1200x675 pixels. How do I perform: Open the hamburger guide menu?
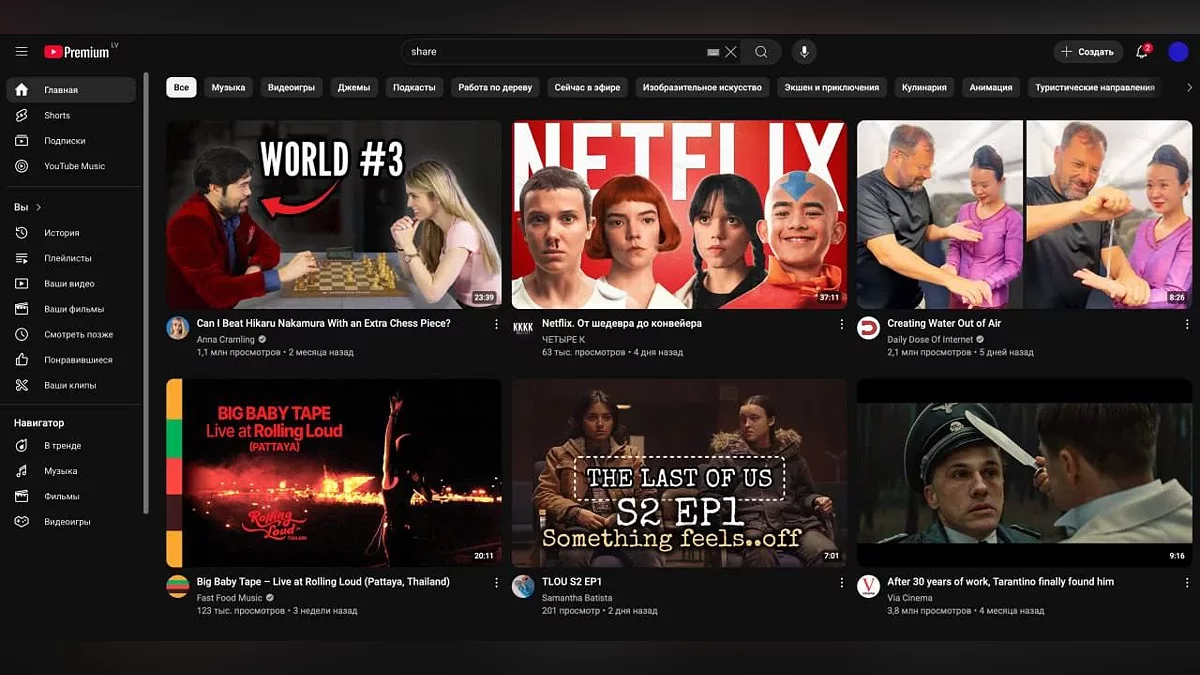[x=21, y=52]
